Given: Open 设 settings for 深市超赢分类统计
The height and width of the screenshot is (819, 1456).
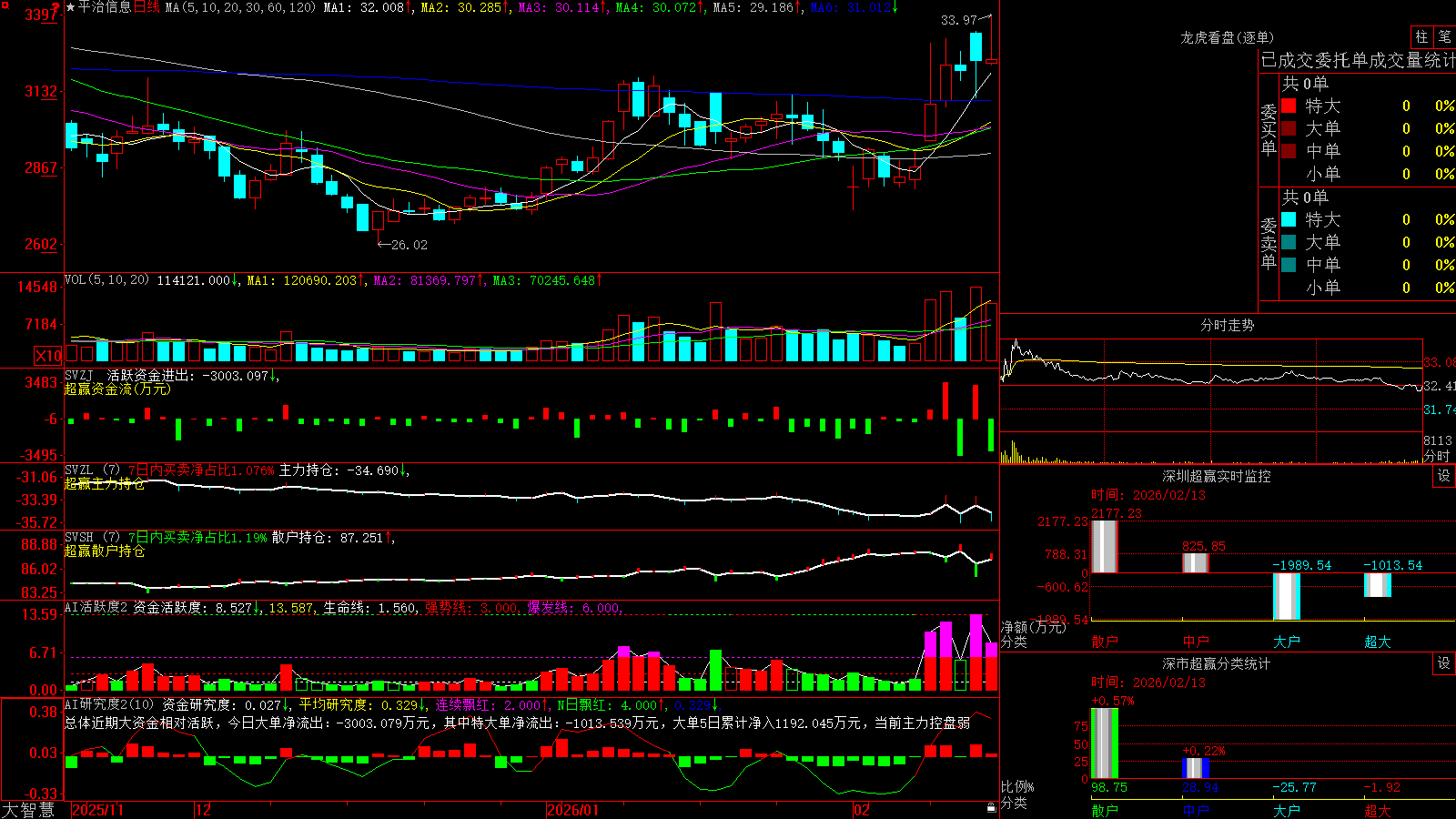Looking at the screenshot, I should click(1444, 663).
